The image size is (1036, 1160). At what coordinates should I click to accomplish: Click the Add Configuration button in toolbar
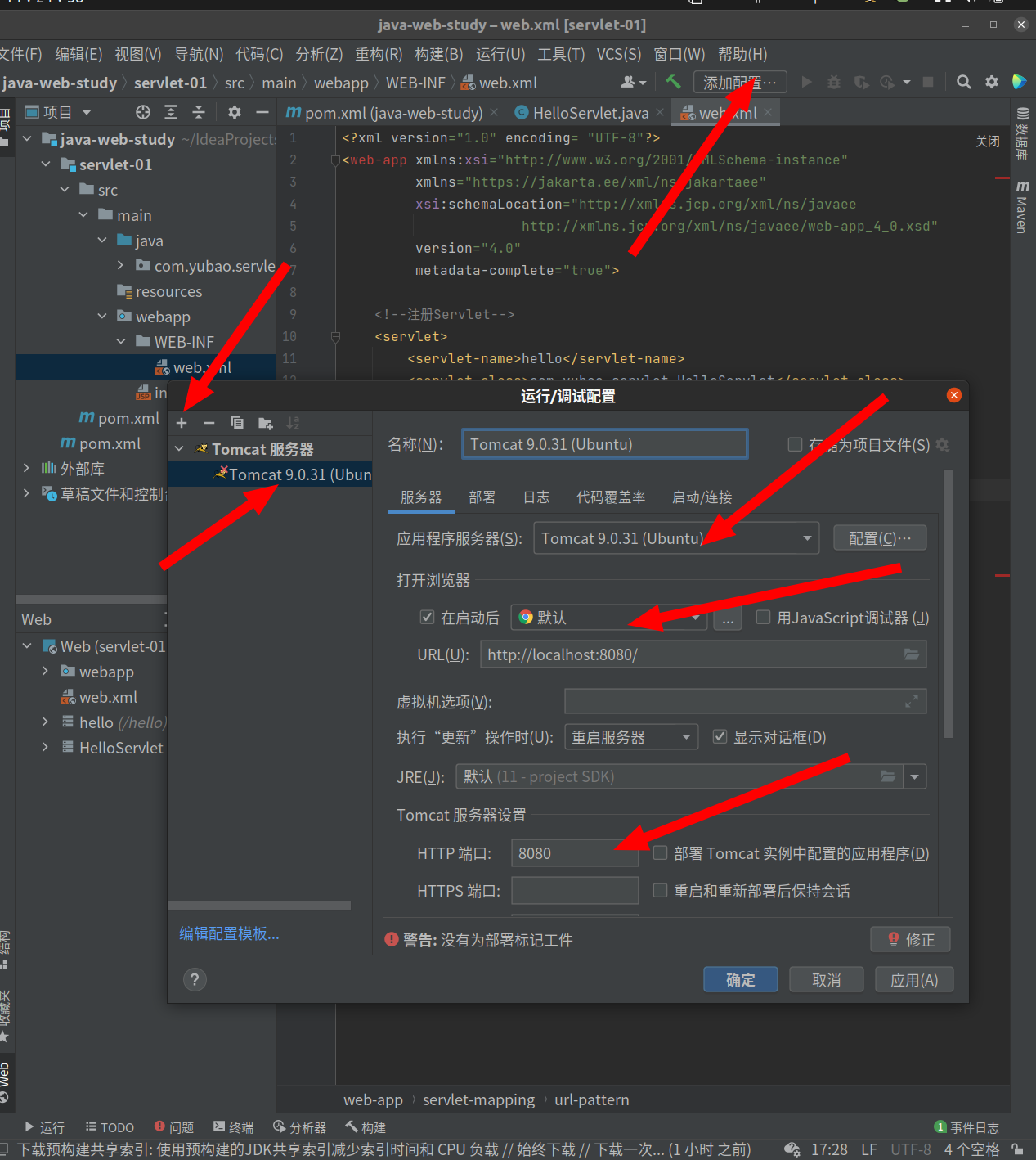coord(740,82)
